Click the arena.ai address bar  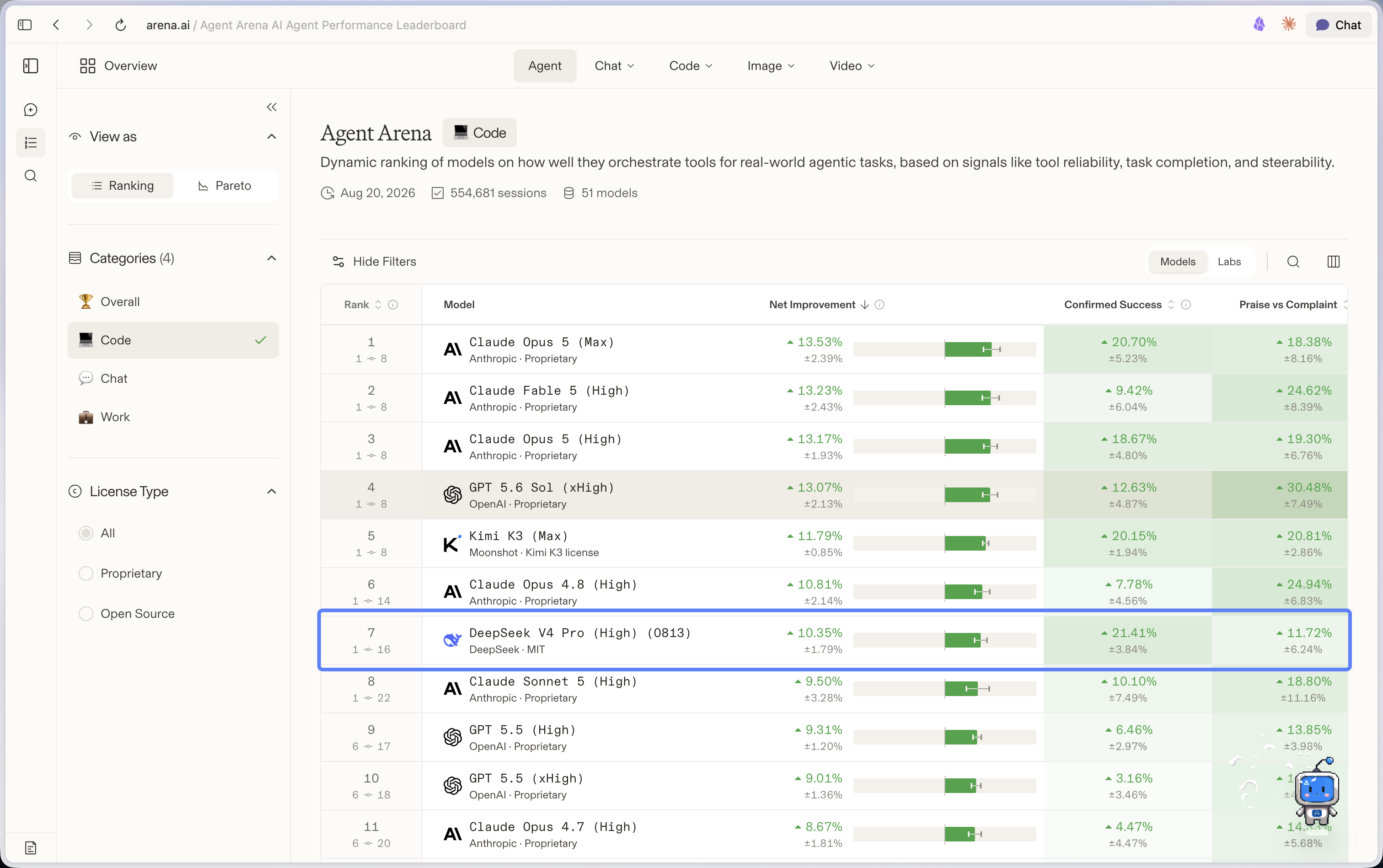pos(306,25)
